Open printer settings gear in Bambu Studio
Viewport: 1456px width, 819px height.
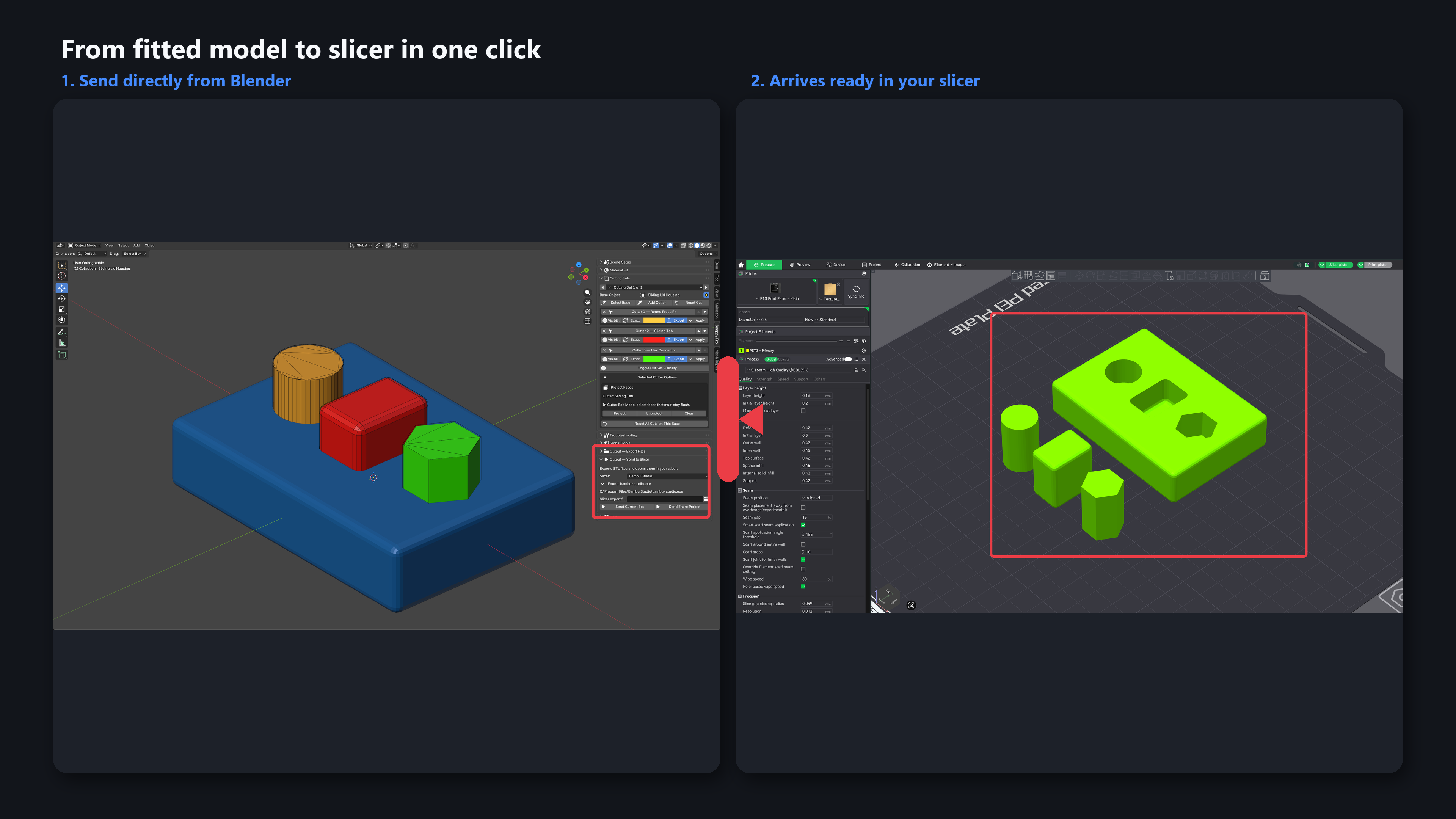tap(864, 273)
